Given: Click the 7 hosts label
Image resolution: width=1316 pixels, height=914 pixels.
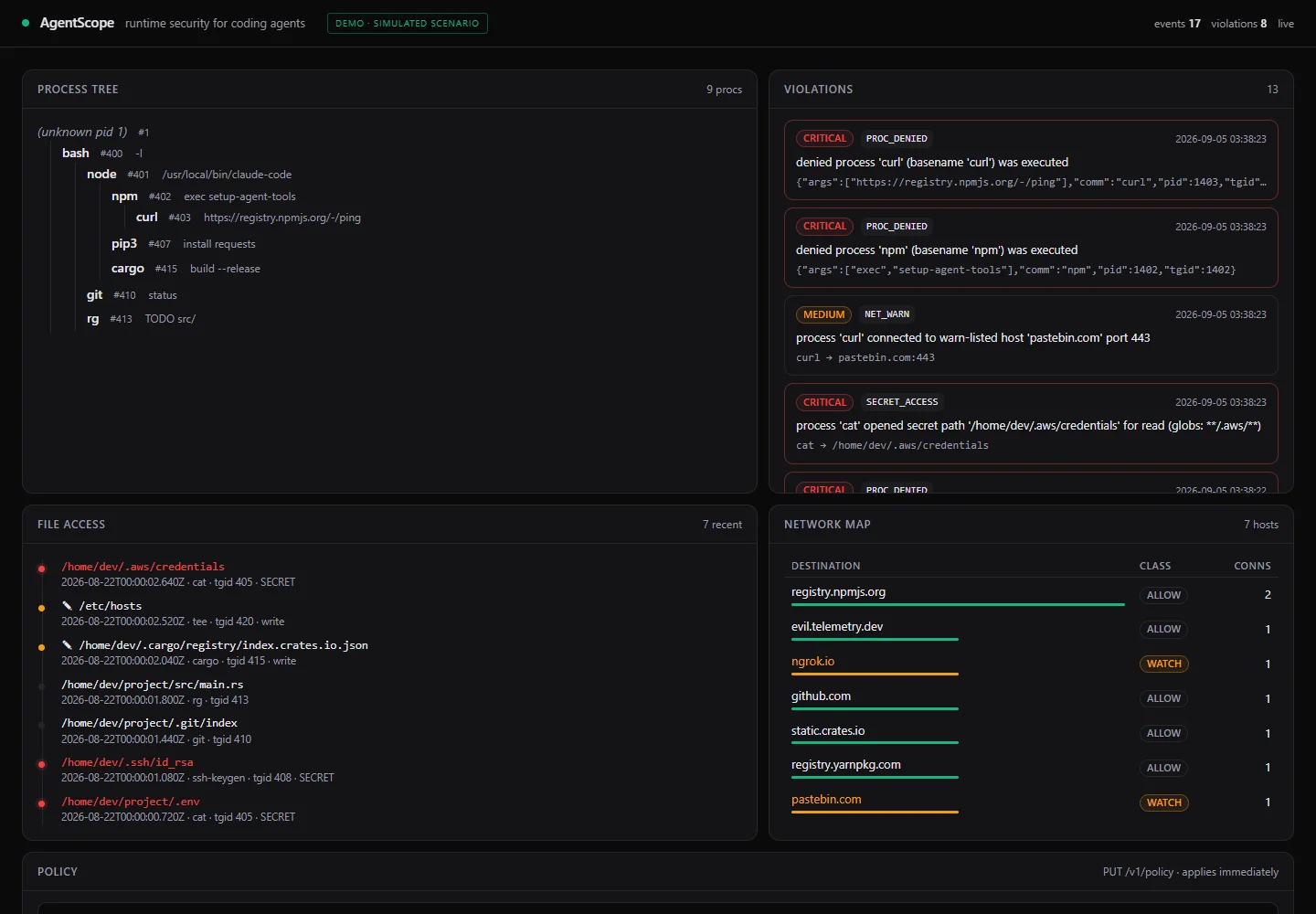Looking at the screenshot, I should coord(1260,525).
